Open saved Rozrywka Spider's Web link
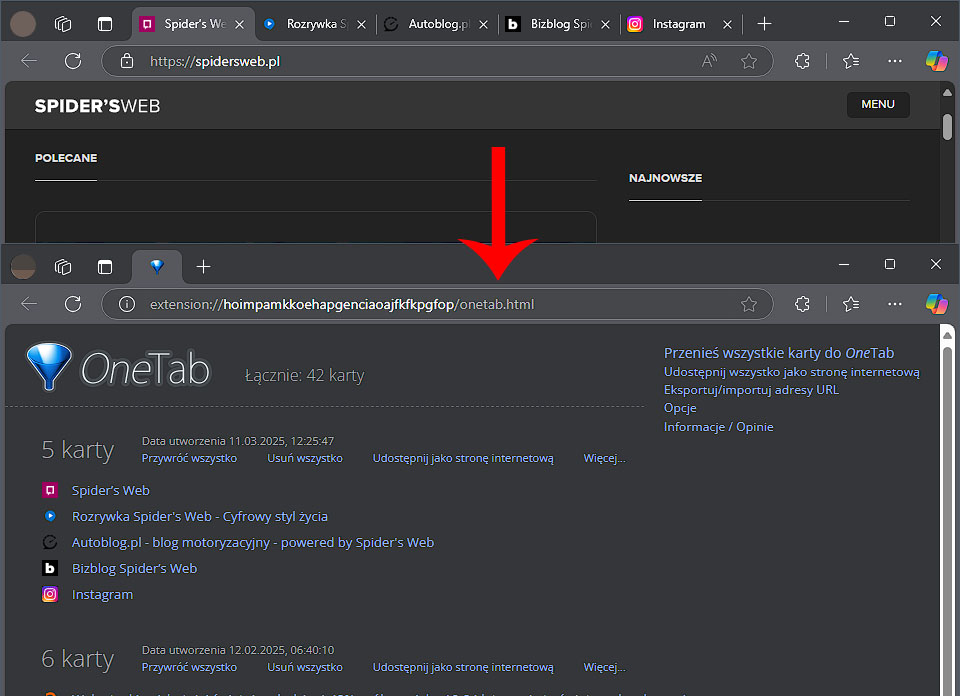This screenshot has width=960, height=696. point(200,516)
